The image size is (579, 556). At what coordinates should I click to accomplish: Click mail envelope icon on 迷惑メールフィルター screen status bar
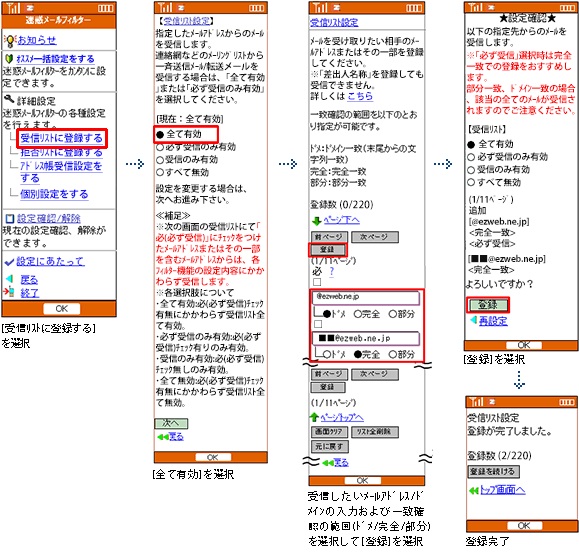pos(30,8)
